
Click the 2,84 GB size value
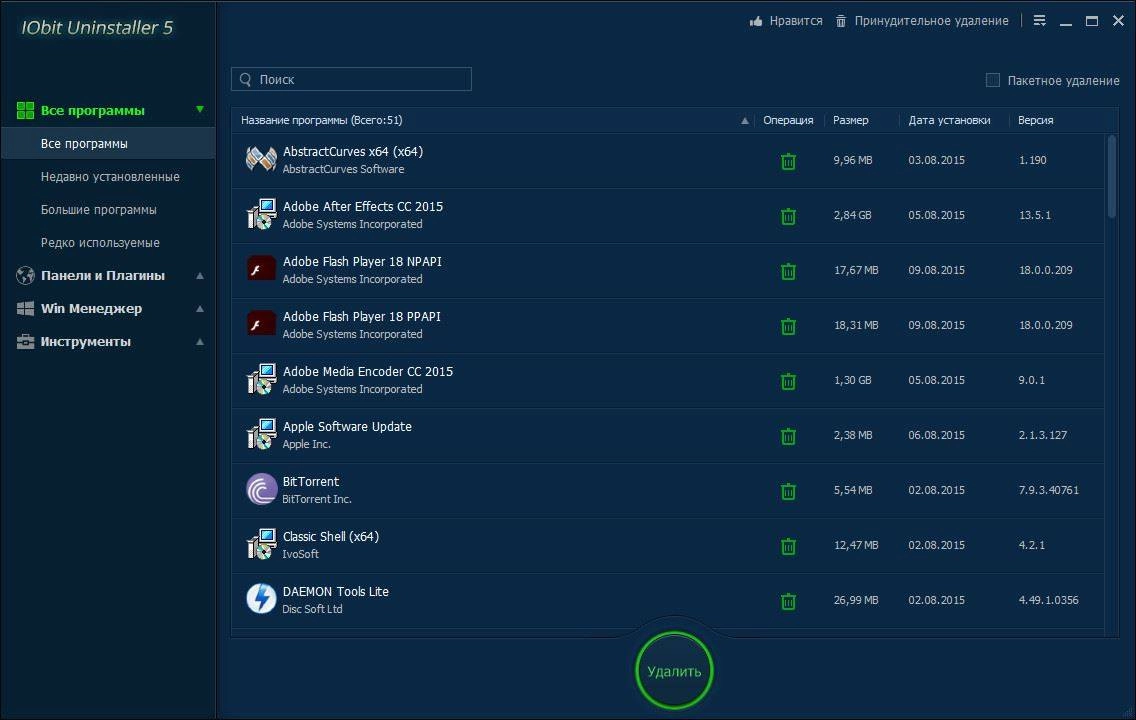pyautogui.click(x=852, y=215)
